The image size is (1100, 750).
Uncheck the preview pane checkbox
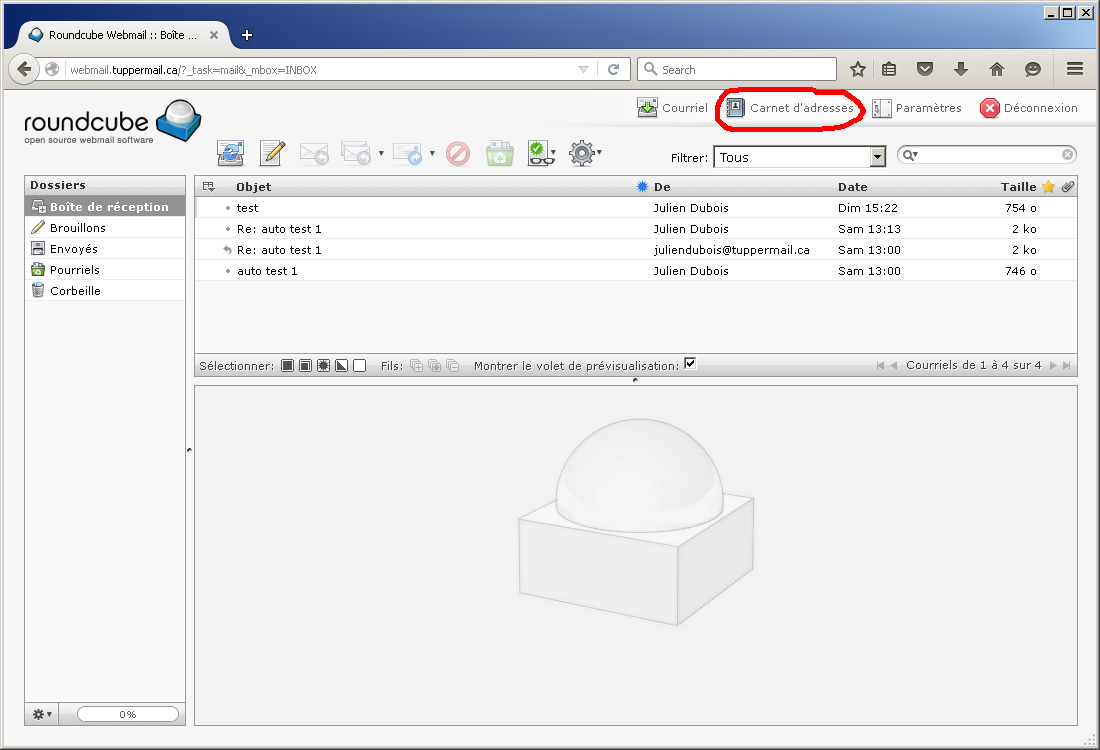(690, 364)
